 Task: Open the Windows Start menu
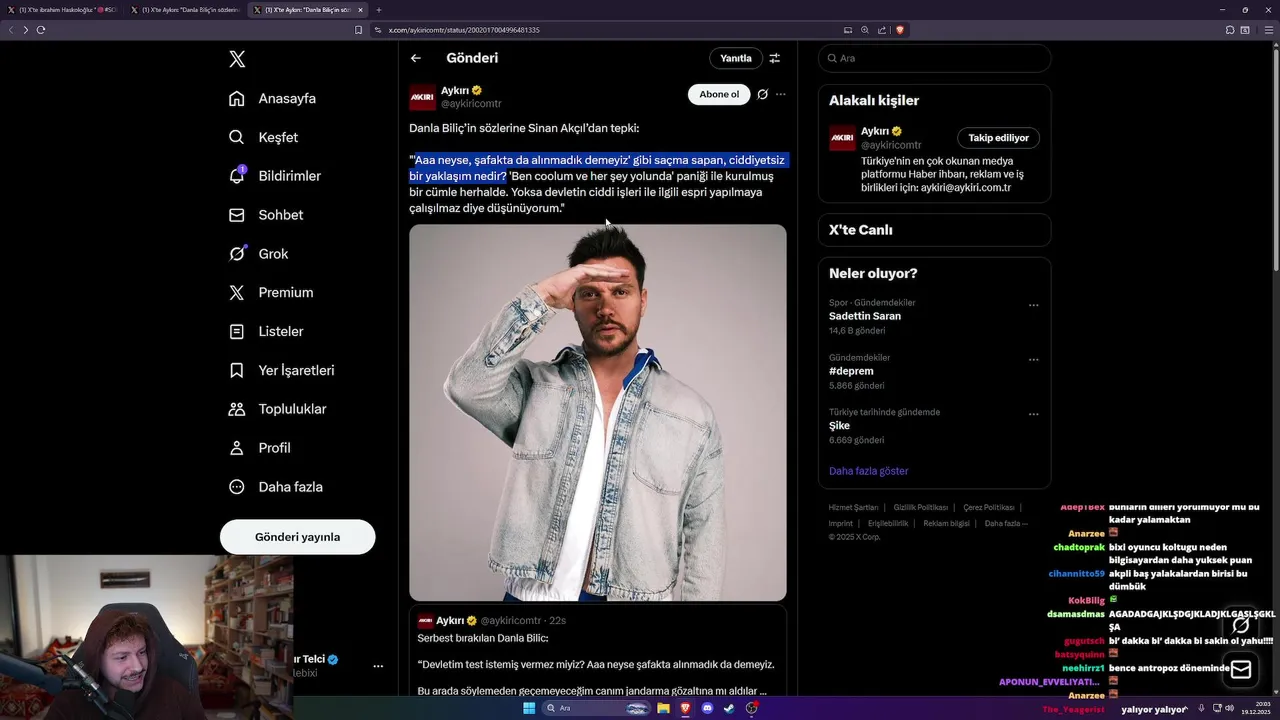[529, 708]
